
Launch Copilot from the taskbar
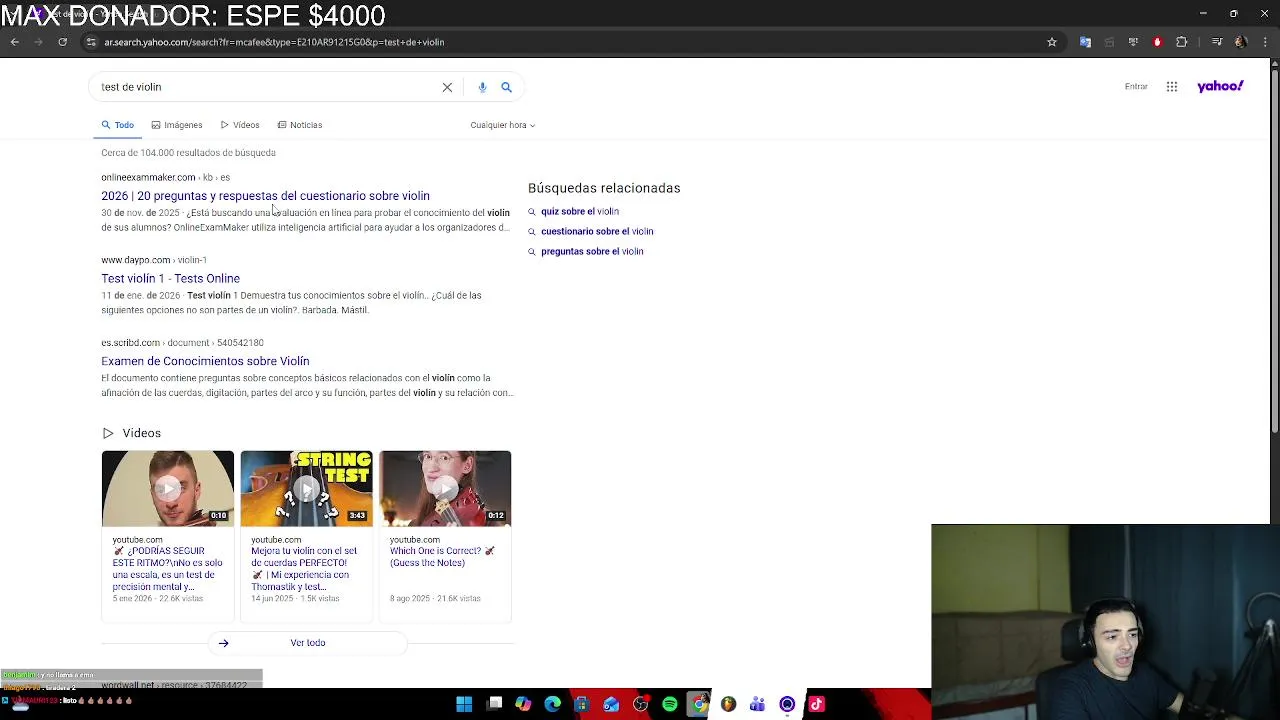(x=523, y=704)
